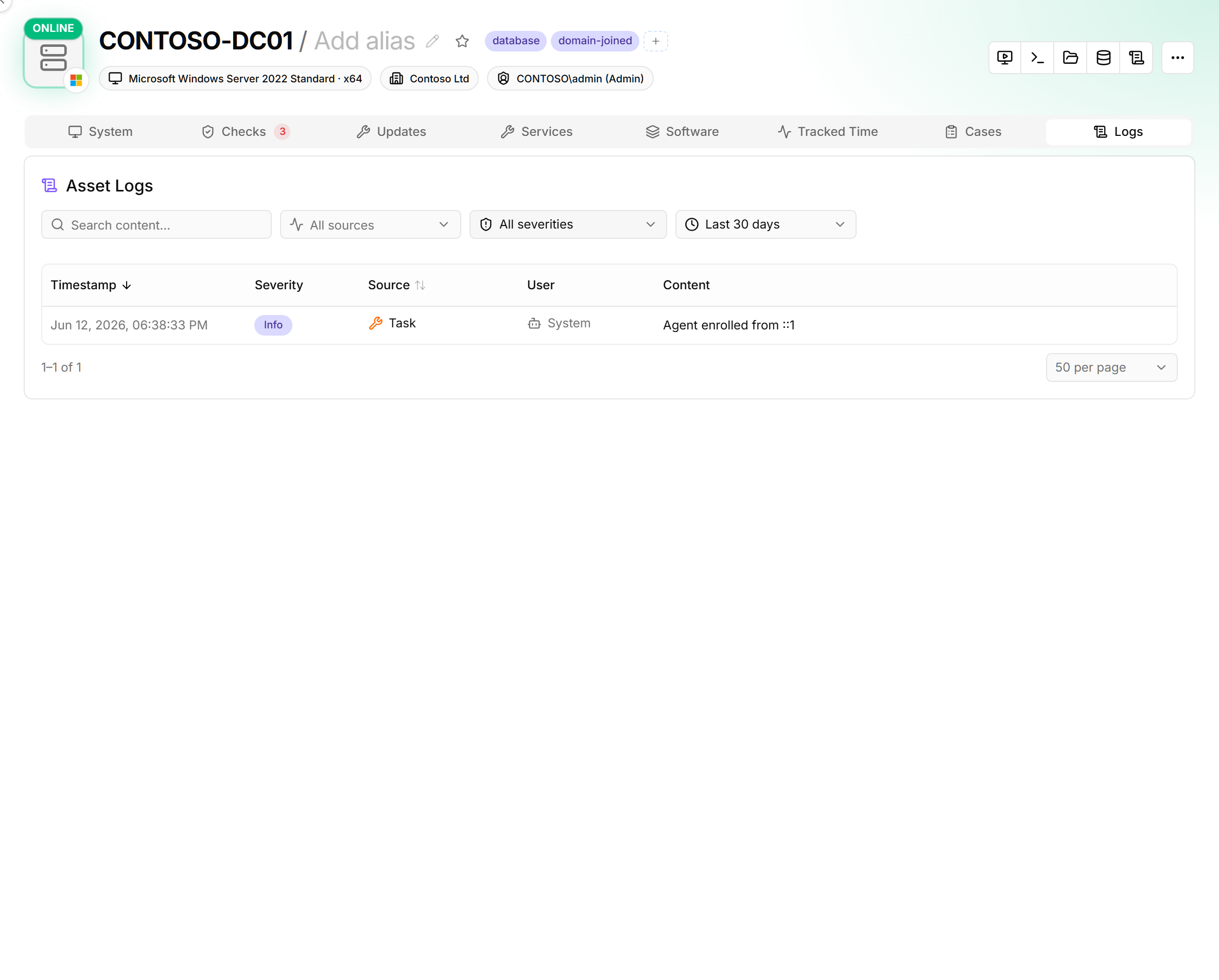Click the back arrow at top-left corner
This screenshot has height=980, width=1219.
3,2
